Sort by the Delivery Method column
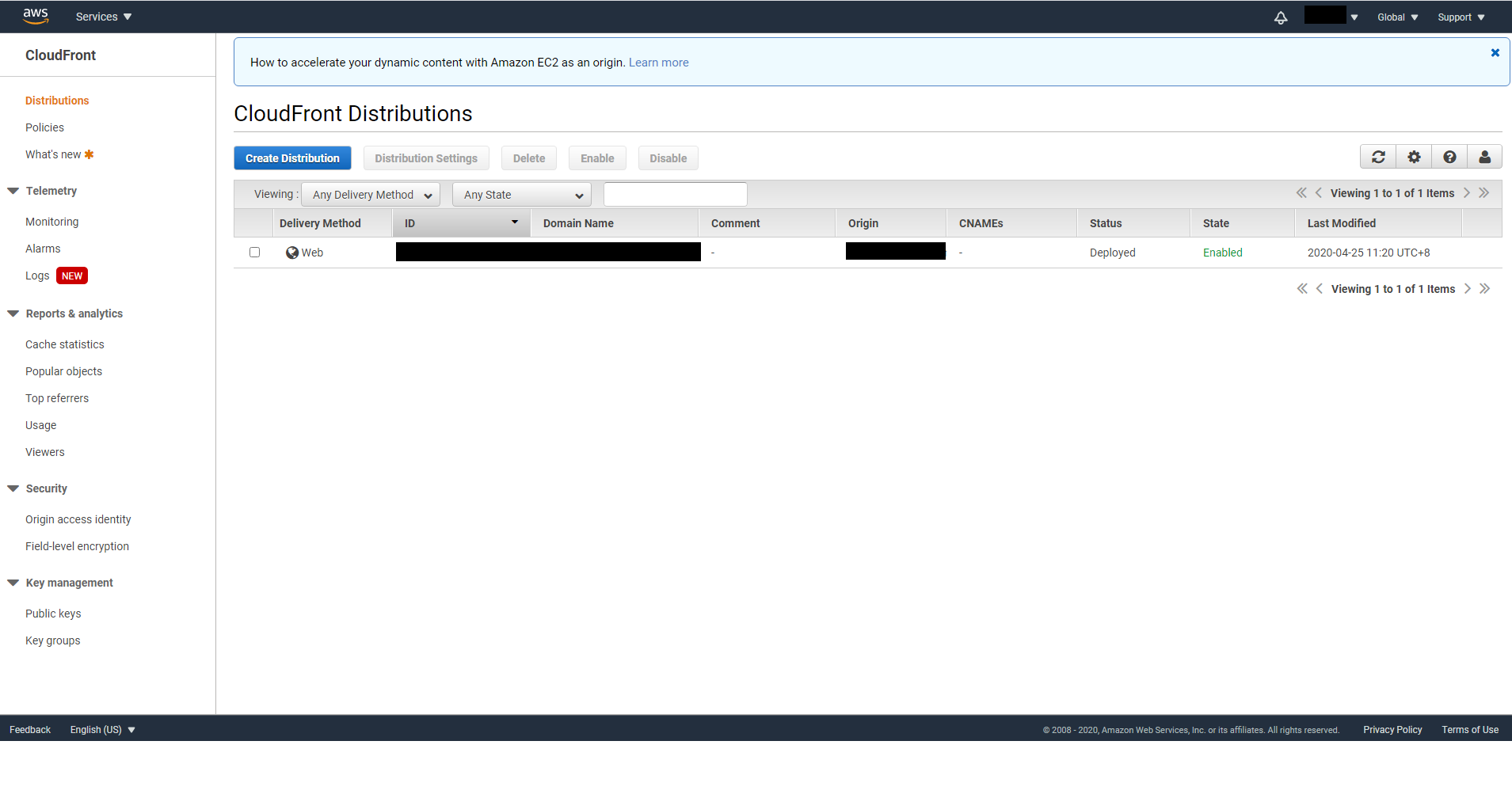 [333, 223]
